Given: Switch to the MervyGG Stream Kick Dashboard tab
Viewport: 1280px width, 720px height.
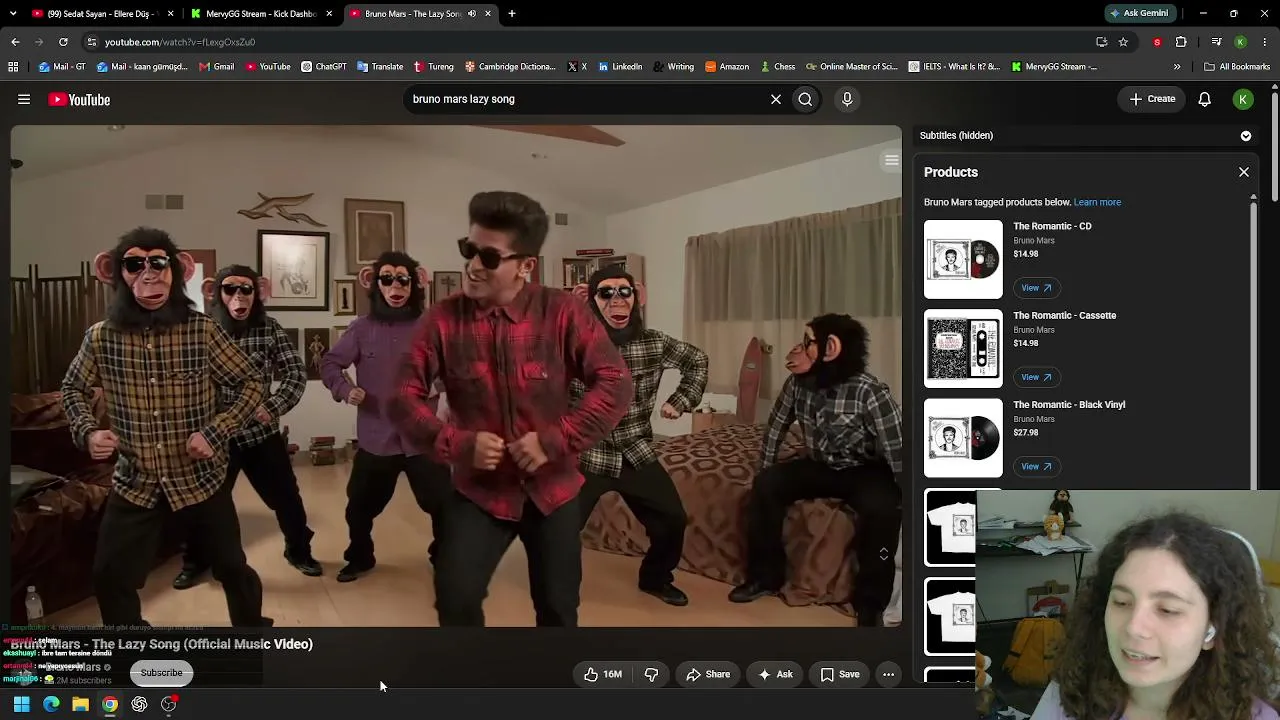Looking at the screenshot, I should point(262,14).
